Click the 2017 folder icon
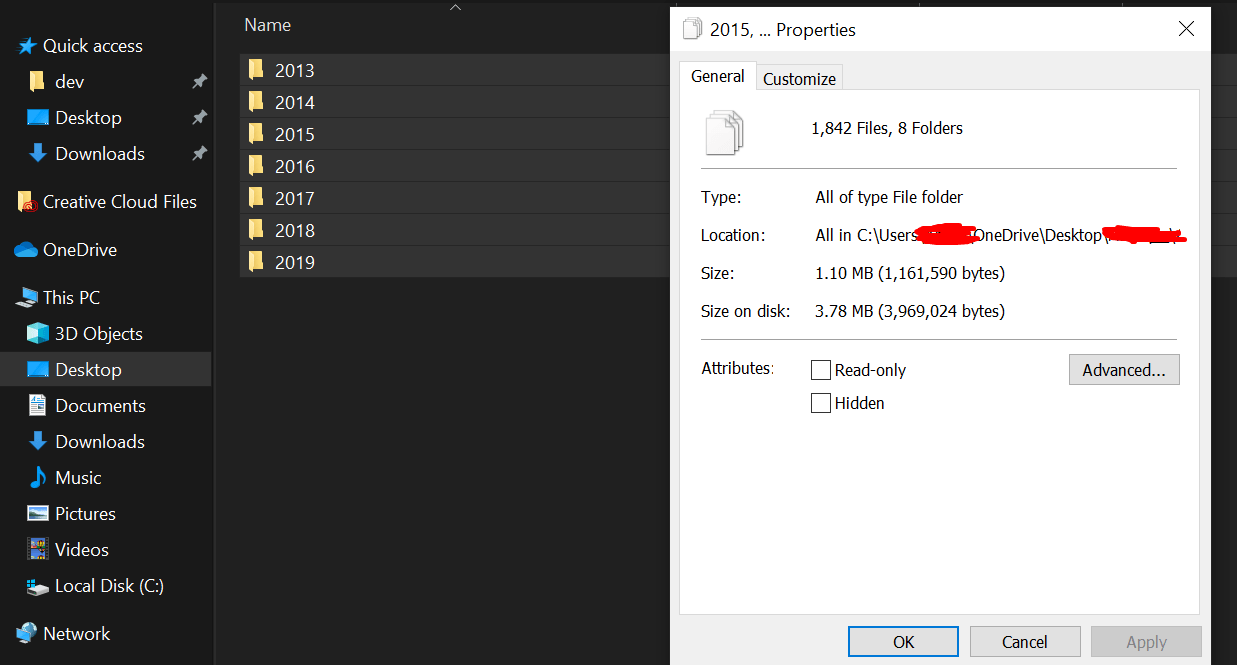 point(256,198)
